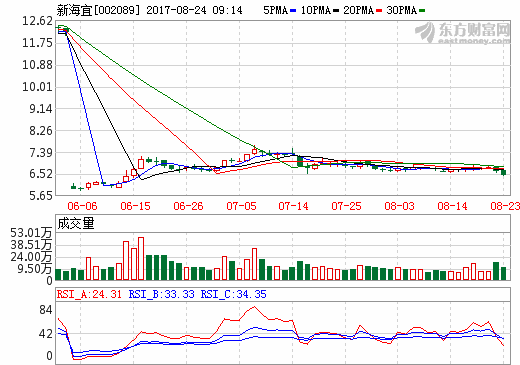
Task: Click the RSI_C:34.35 indicator value
Action: [233, 294]
